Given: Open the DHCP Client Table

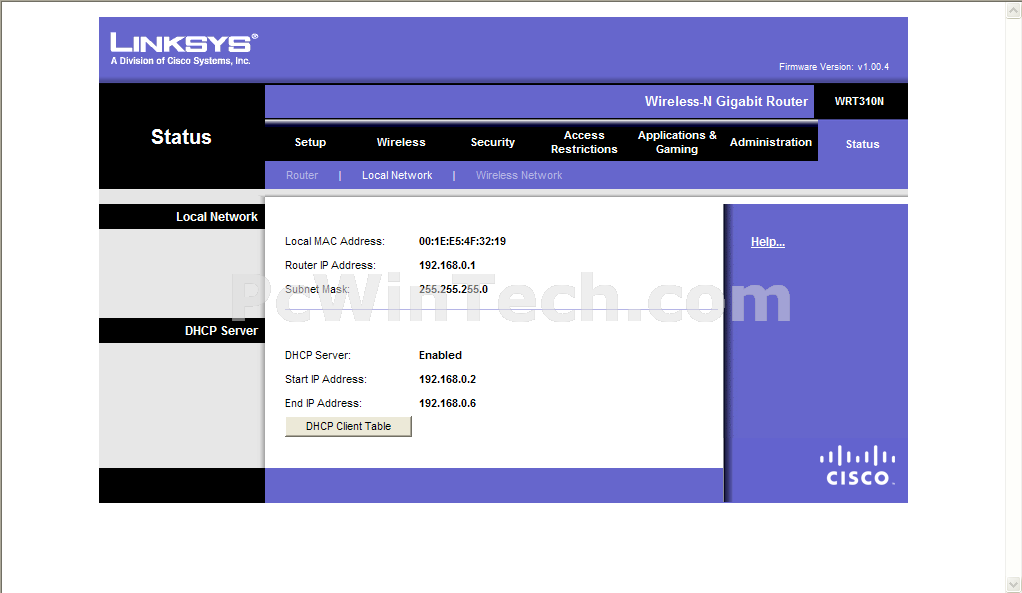Looking at the screenshot, I should click(x=348, y=426).
